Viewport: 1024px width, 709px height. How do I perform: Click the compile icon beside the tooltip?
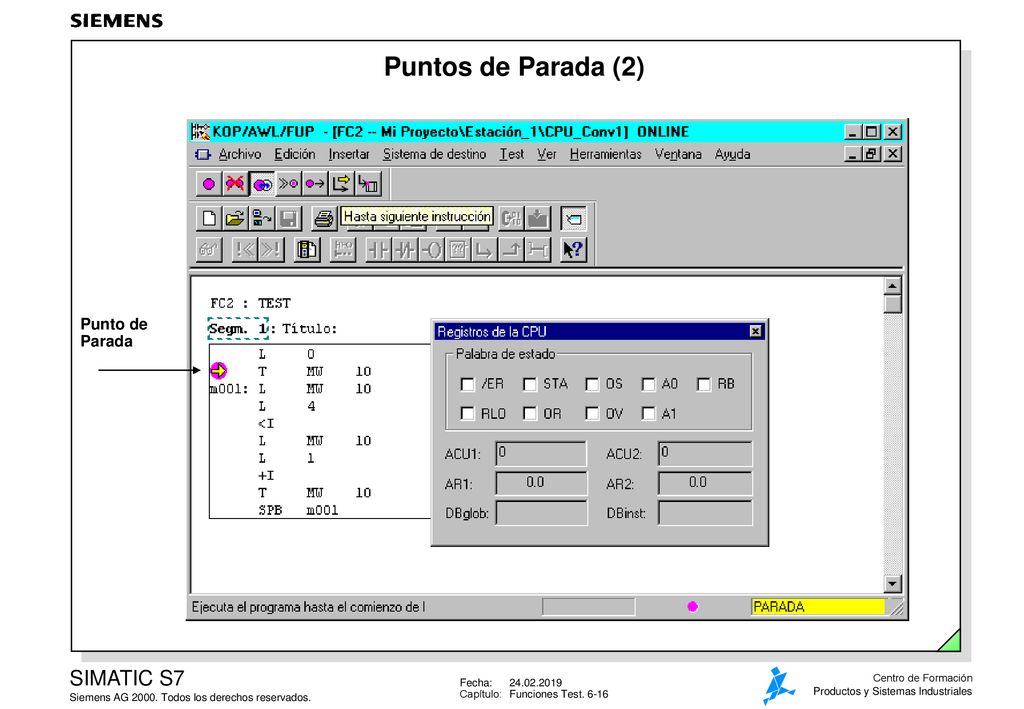[x=511, y=218]
